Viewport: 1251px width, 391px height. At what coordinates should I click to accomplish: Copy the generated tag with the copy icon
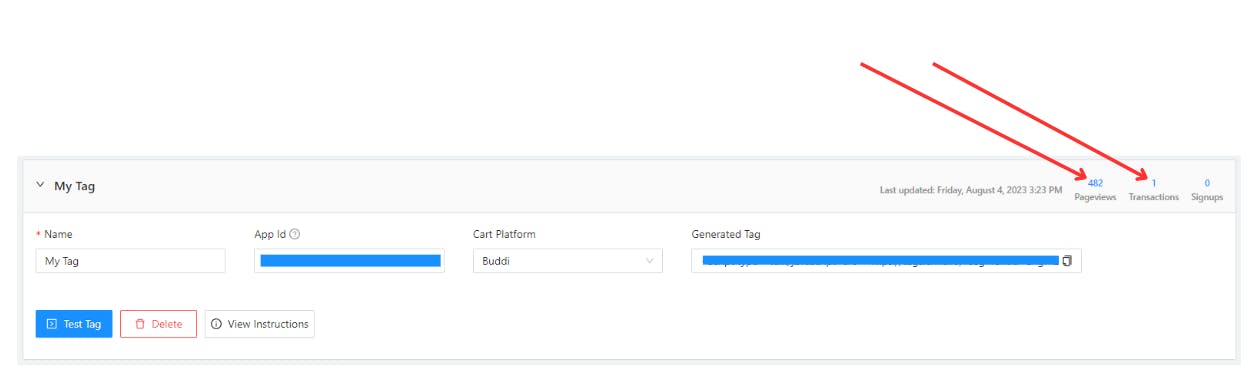point(1067,261)
